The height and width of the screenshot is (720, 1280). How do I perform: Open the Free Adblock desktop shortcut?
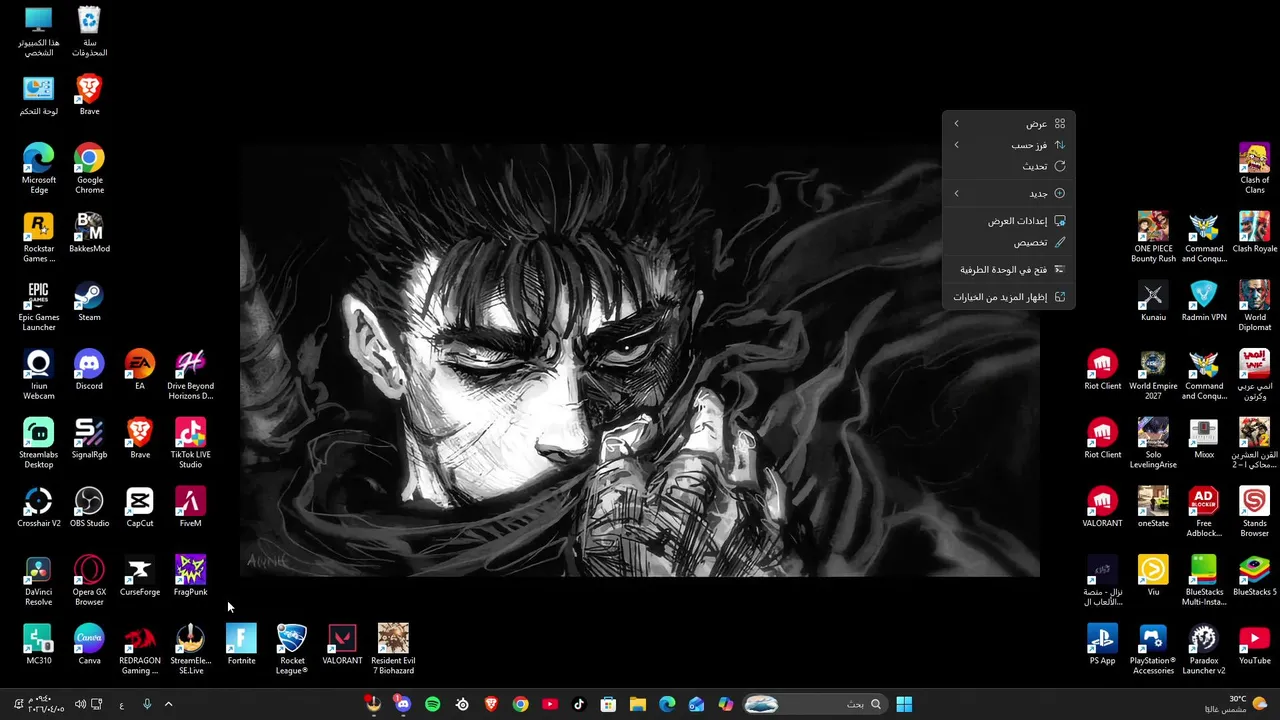point(1204,512)
